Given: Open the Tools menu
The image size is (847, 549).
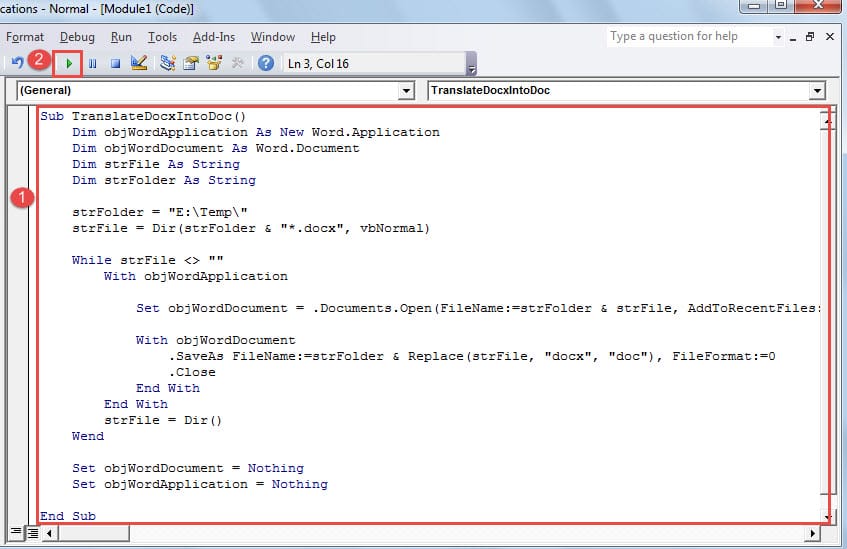Looking at the screenshot, I should (x=162, y=37).
